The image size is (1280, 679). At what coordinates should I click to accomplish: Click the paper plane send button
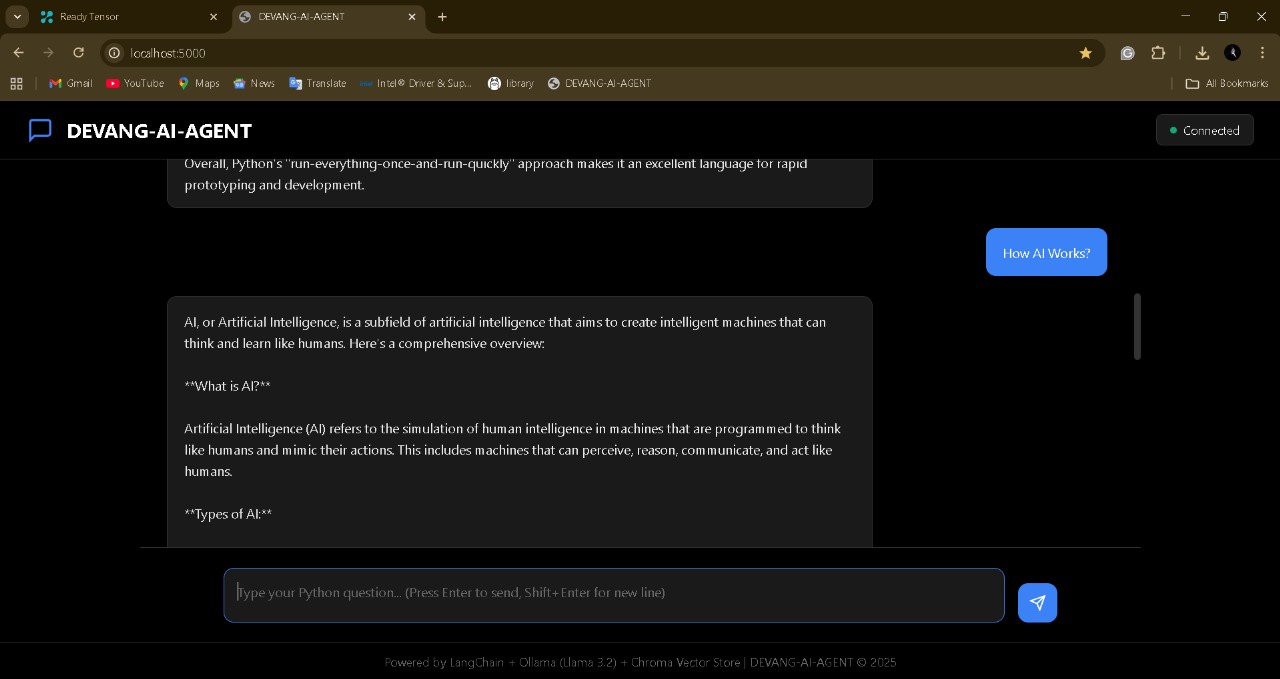[1037, 603]
